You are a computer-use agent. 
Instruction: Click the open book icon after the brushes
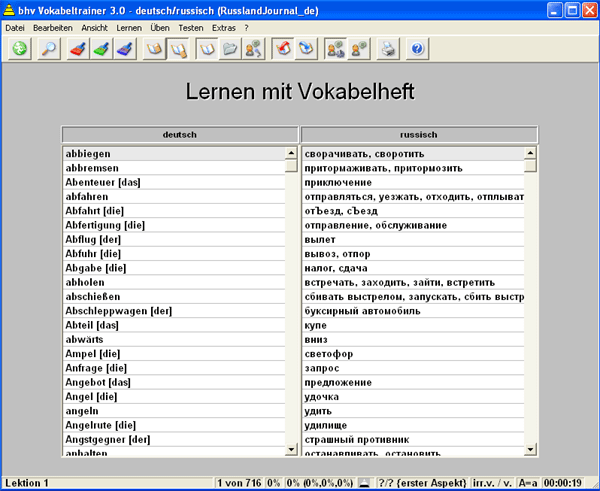click(x=154, y=49)
